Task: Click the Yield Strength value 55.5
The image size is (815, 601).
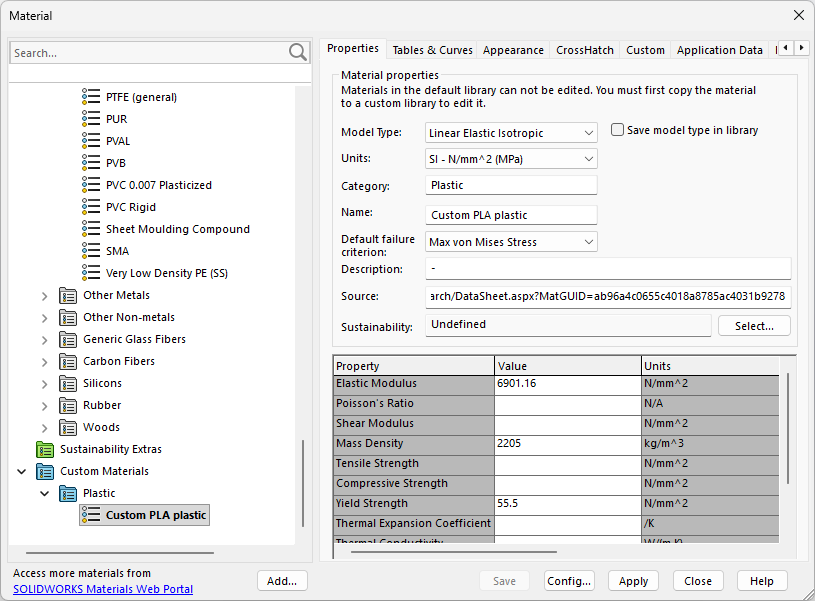Action: pos(568,504)
